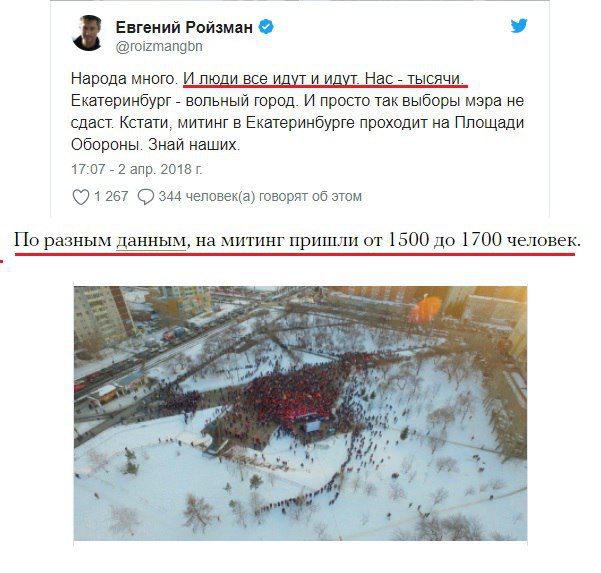Open replies via the speech bubble icon
The width and height of the screenshot is (601, 573).
(x=146, y=197)
